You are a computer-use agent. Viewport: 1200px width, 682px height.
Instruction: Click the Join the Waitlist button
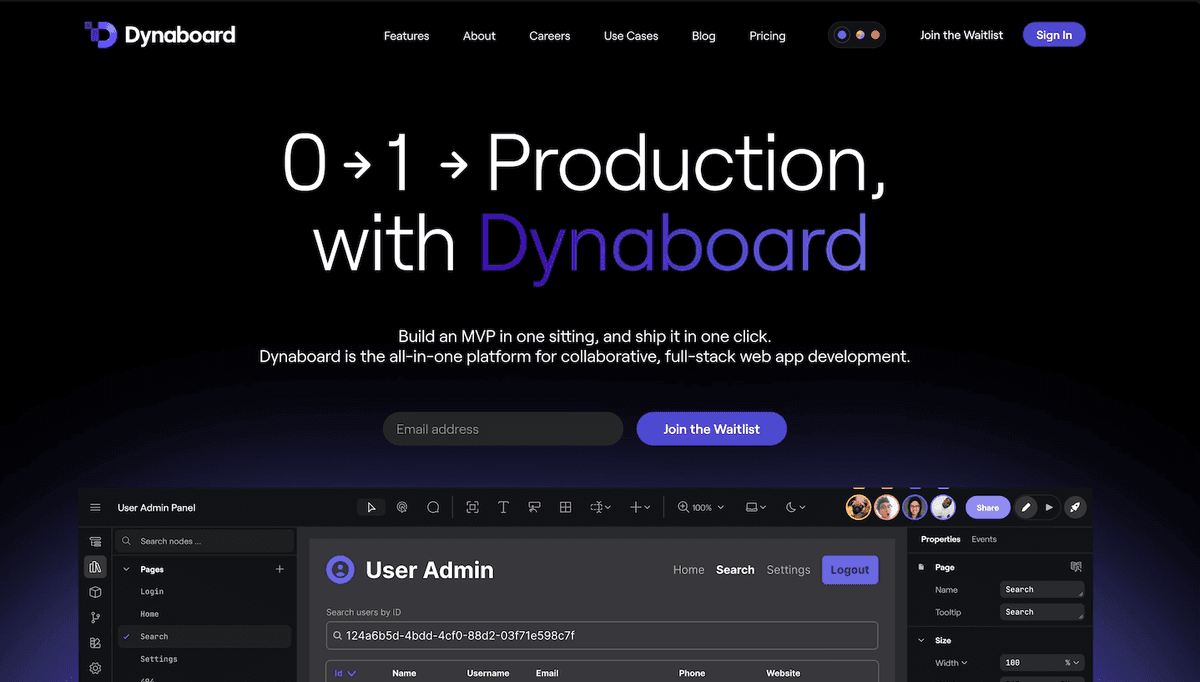(711, 428)
